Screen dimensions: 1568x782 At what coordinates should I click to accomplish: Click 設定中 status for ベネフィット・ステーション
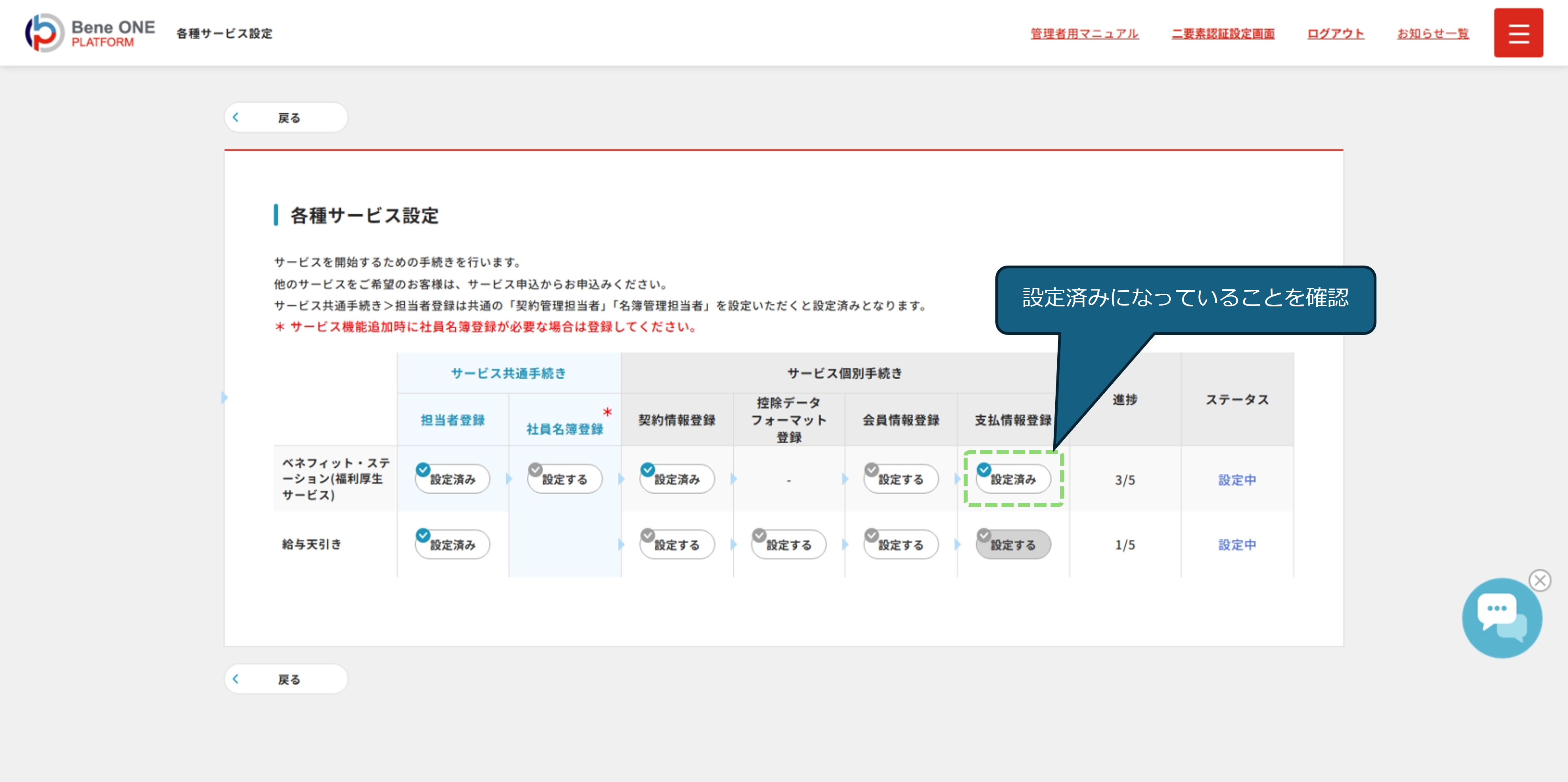[1237, 480]
